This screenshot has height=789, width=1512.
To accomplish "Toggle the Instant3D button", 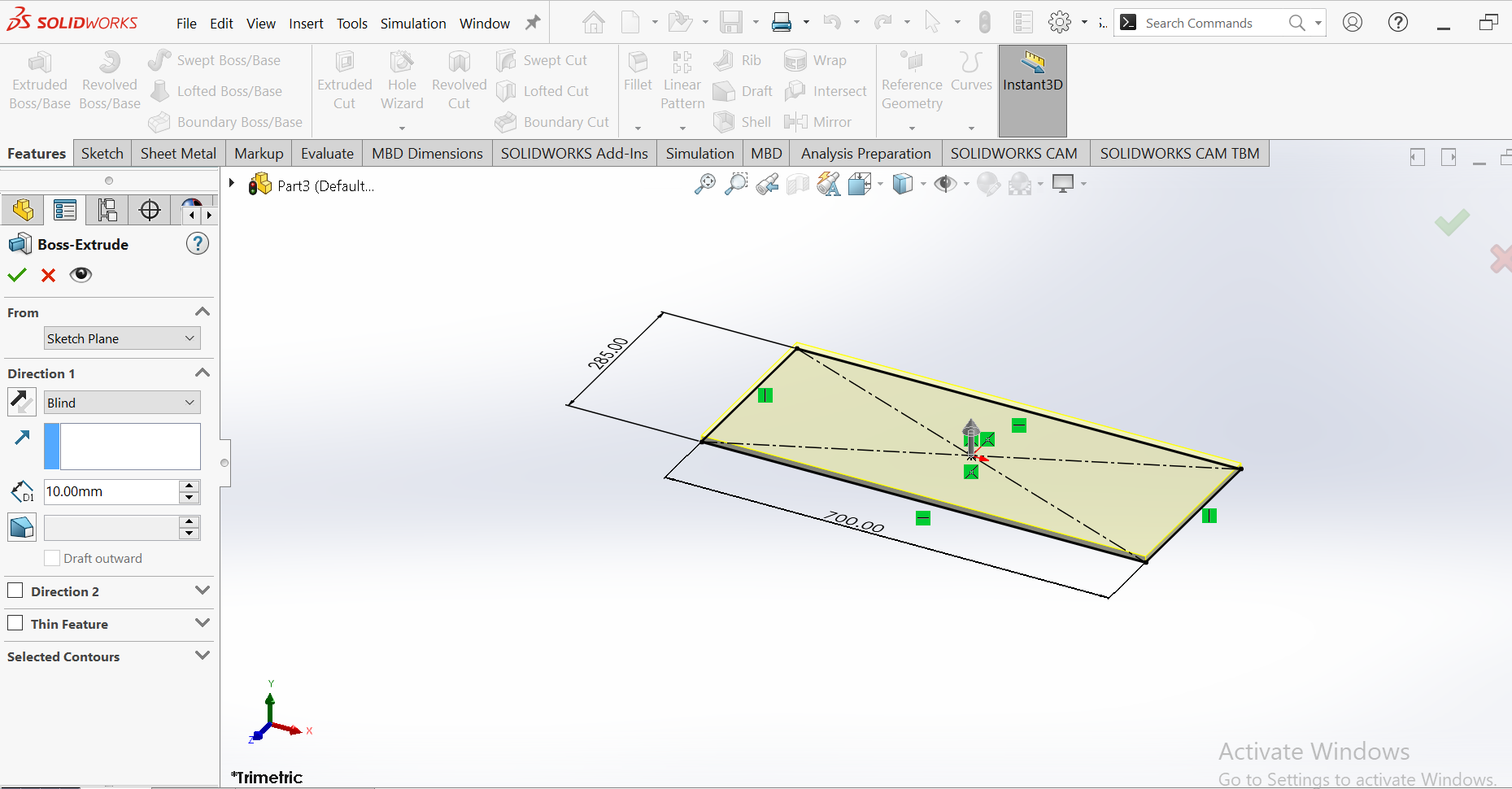I will click(x=1033, y=90).
